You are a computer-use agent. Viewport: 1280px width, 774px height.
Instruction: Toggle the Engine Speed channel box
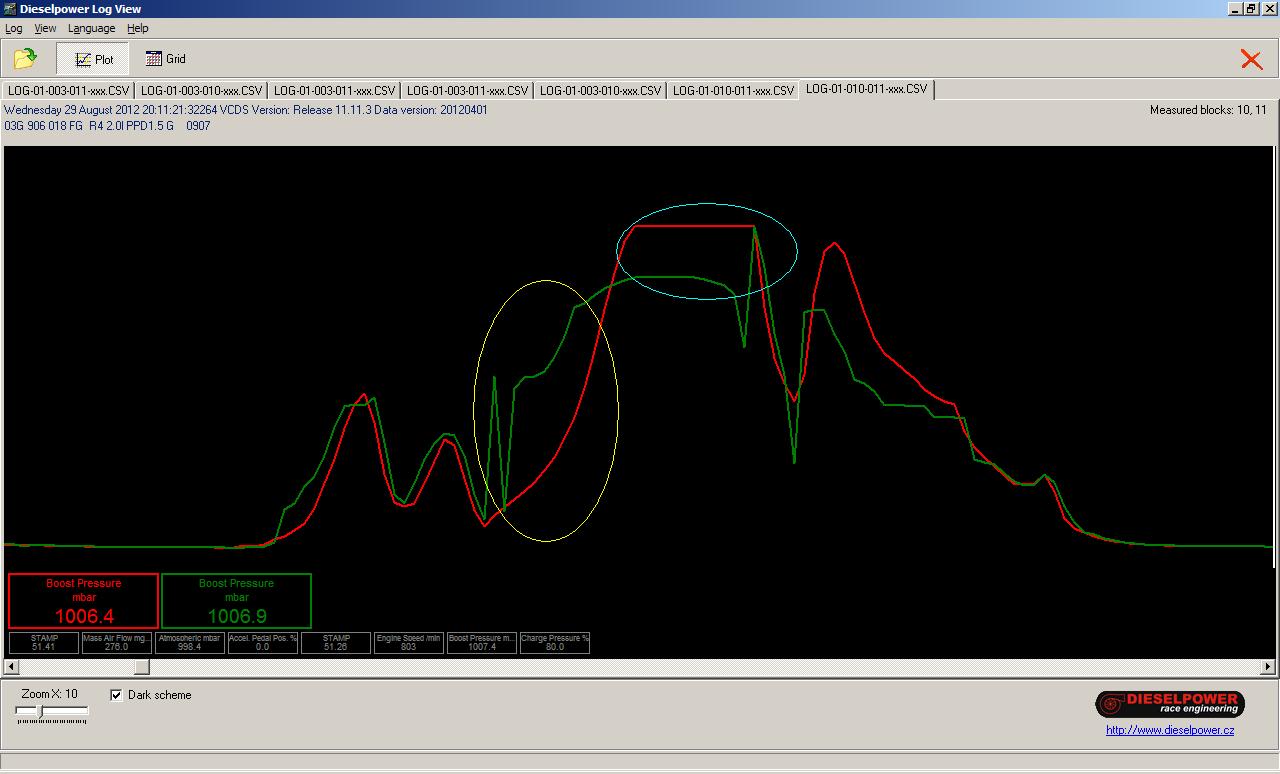click(x=408, y=642)
